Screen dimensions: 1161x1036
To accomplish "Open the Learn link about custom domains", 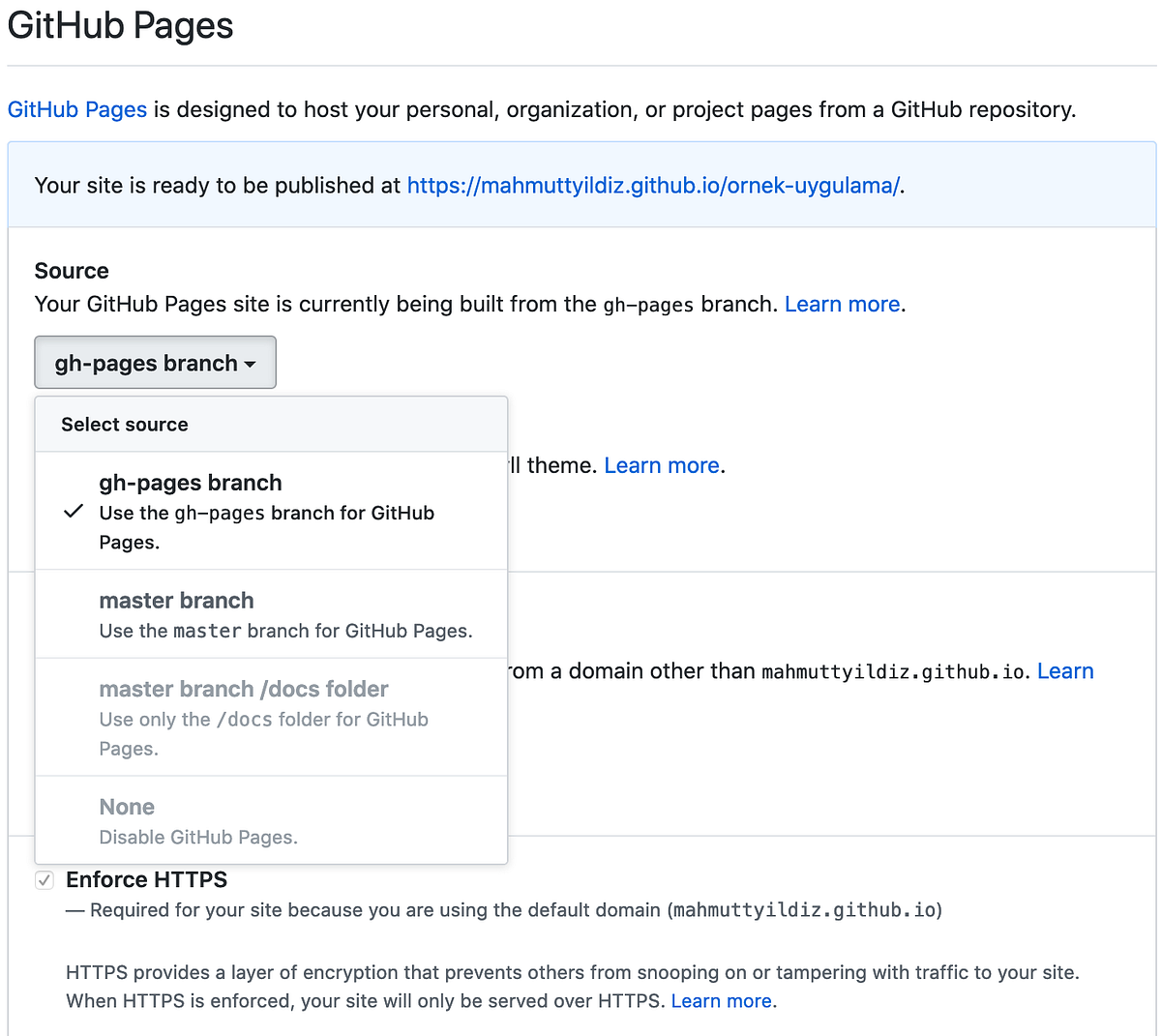I will click(1064, 670).
